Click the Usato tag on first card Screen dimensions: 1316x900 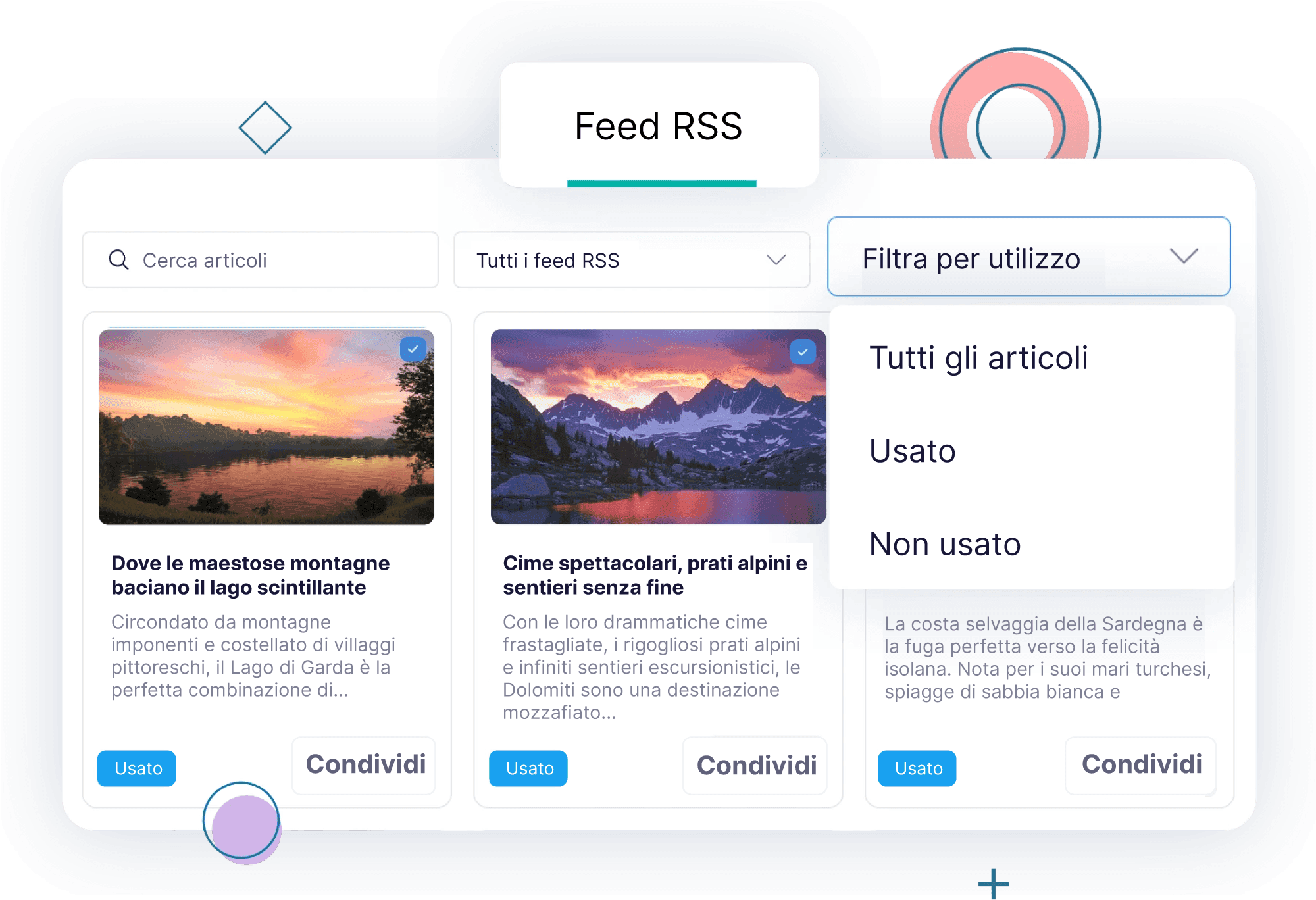click(137, 768)
